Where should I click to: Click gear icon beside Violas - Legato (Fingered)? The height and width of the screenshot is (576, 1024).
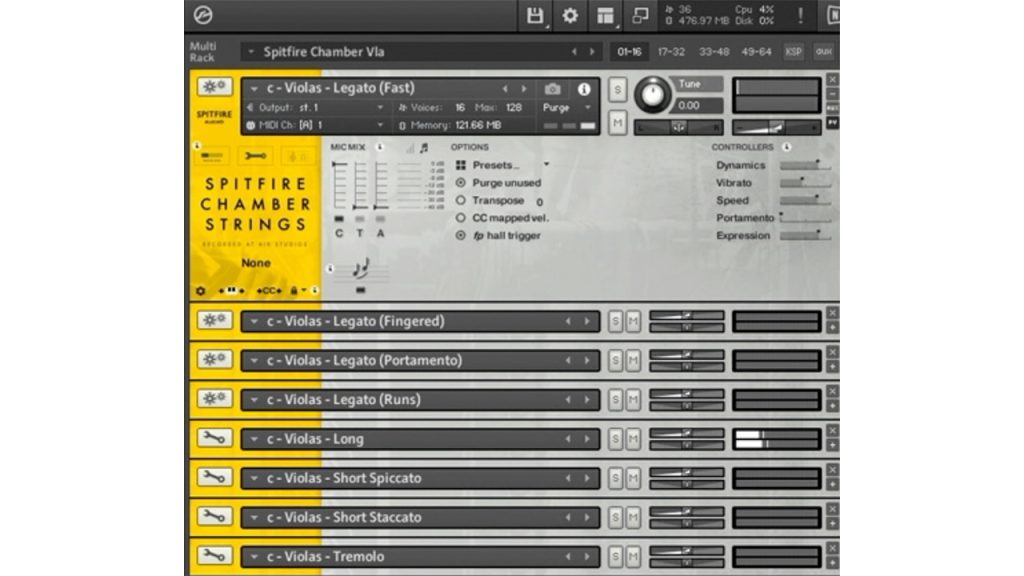214,320
